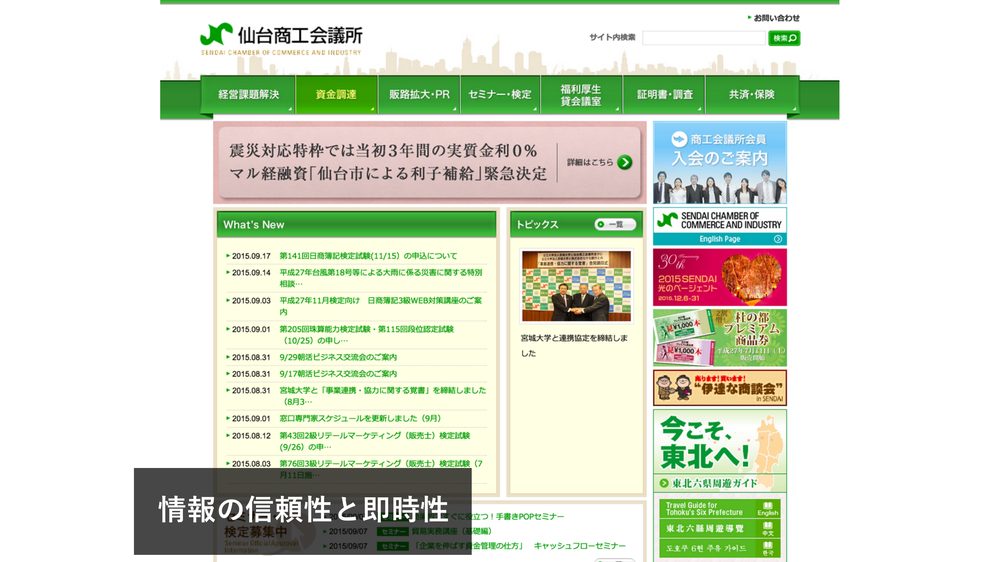Viewport: 1000px width, 562px height.
Task: Click the 震災対応特枠 マル経融資 banner text
Action: point(387,162)
